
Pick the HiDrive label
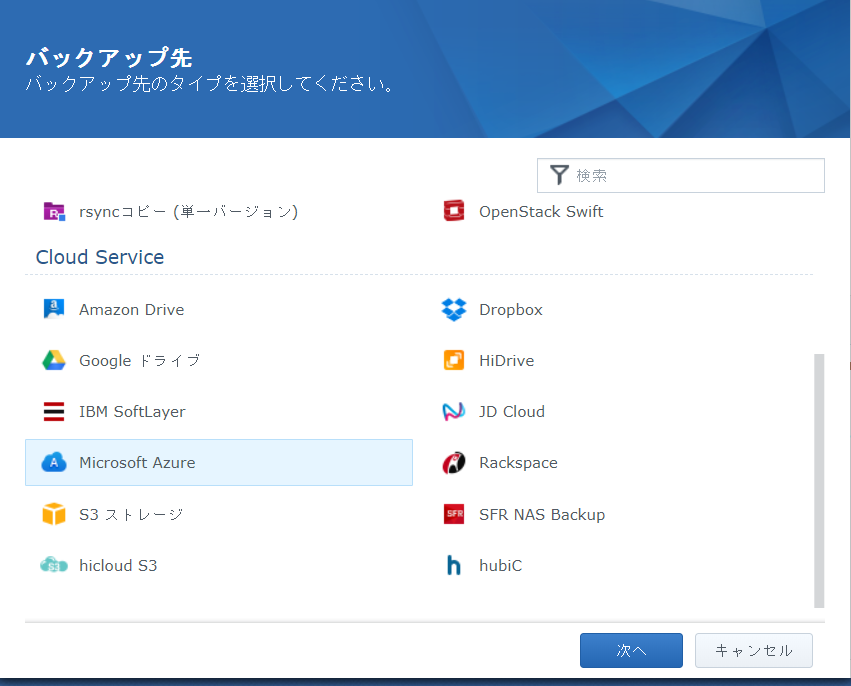(x=506, y=360)
